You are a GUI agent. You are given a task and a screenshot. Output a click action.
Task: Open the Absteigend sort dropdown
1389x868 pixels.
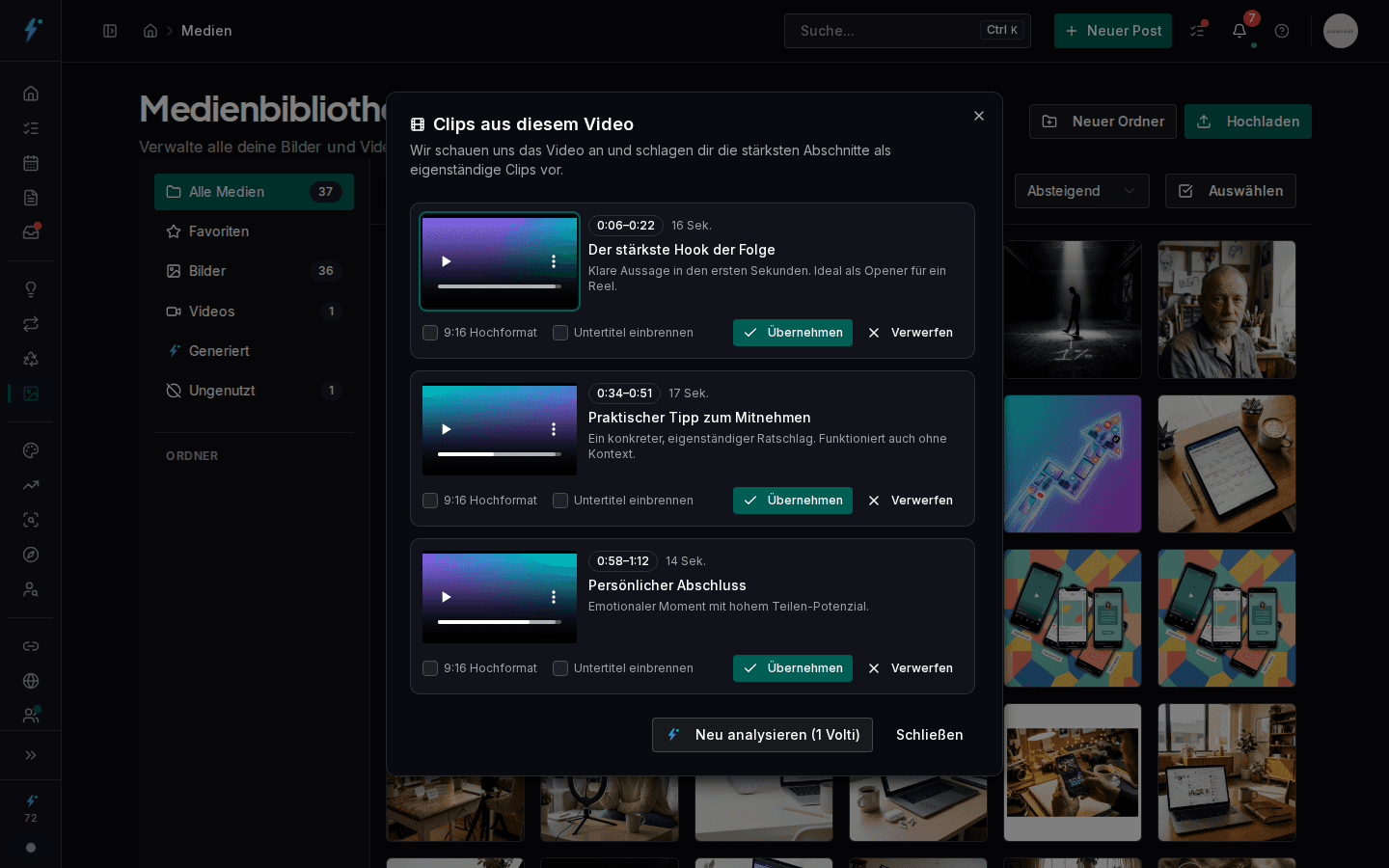click(x=1081, y=191)
